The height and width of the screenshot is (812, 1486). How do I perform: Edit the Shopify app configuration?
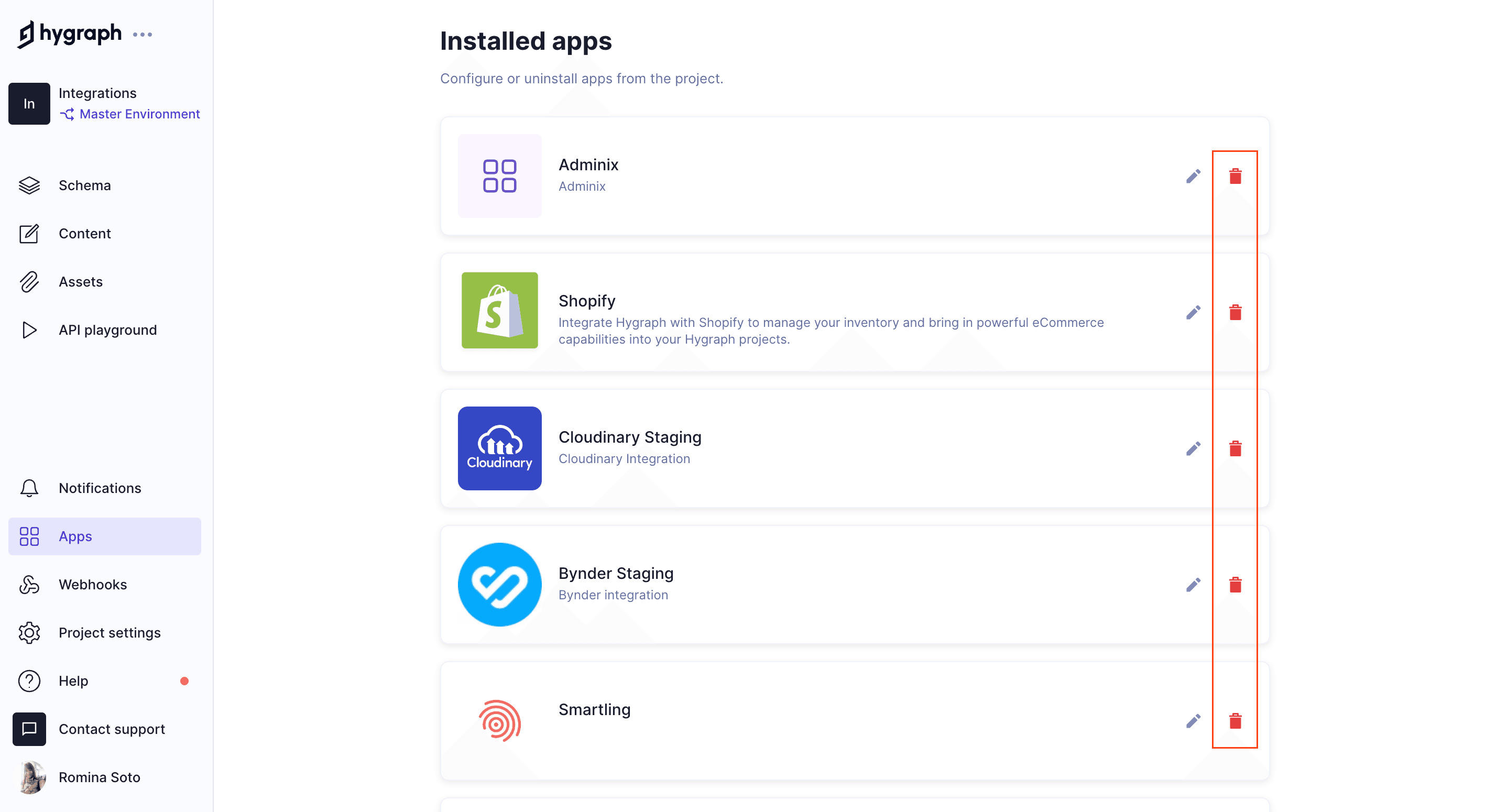click(1194, 312)
